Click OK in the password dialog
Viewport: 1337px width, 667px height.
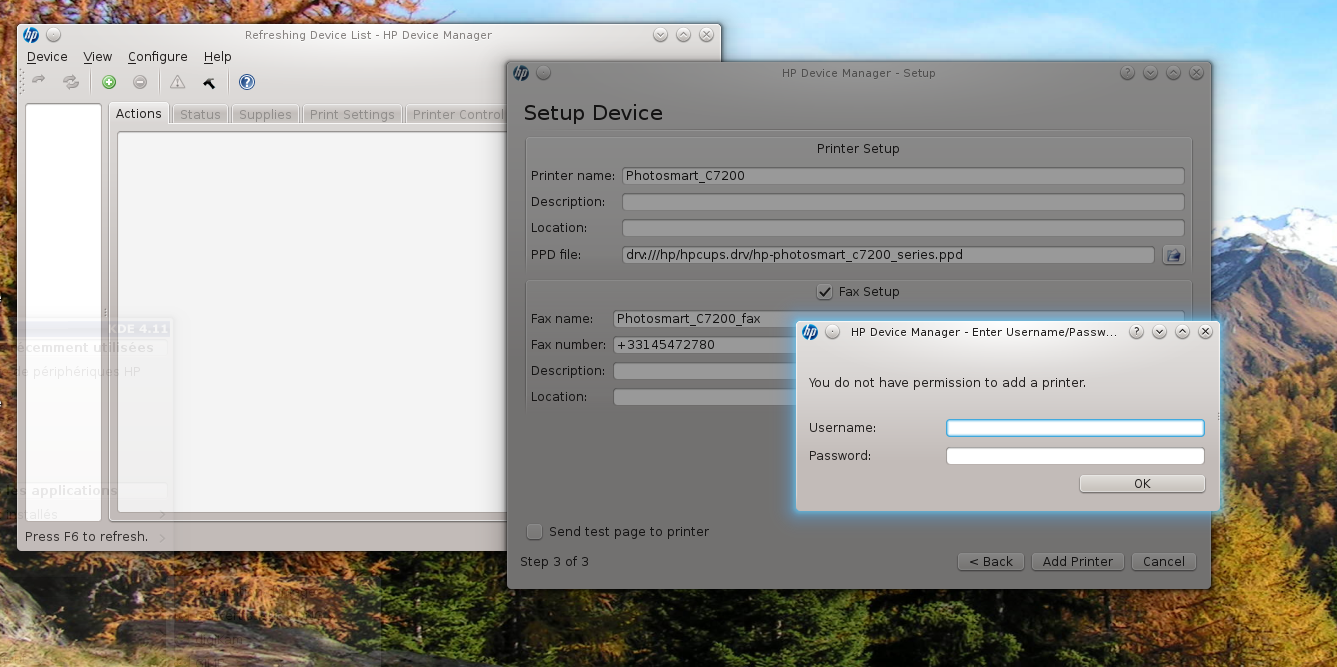click(x=1142, y=484)
